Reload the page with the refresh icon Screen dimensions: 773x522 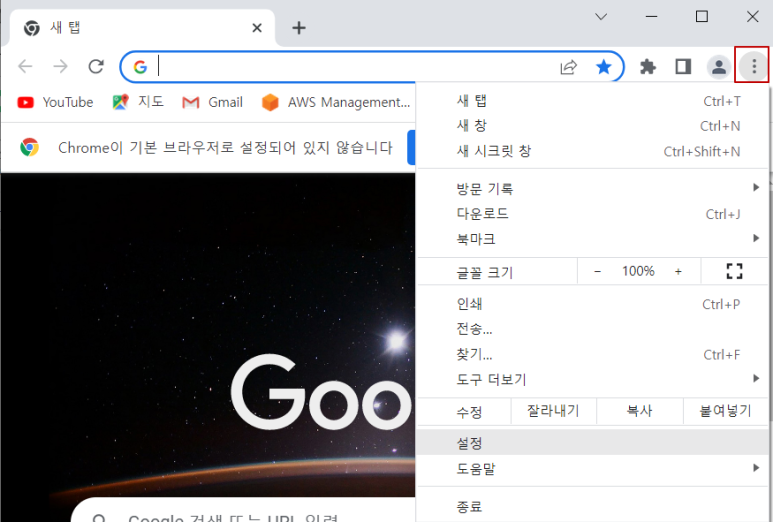point(96,66)
